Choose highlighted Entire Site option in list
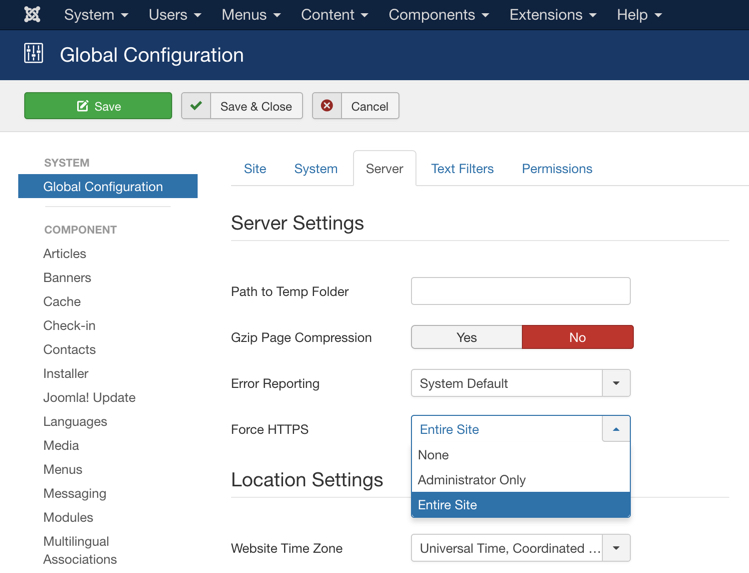 tap(521, 505)
